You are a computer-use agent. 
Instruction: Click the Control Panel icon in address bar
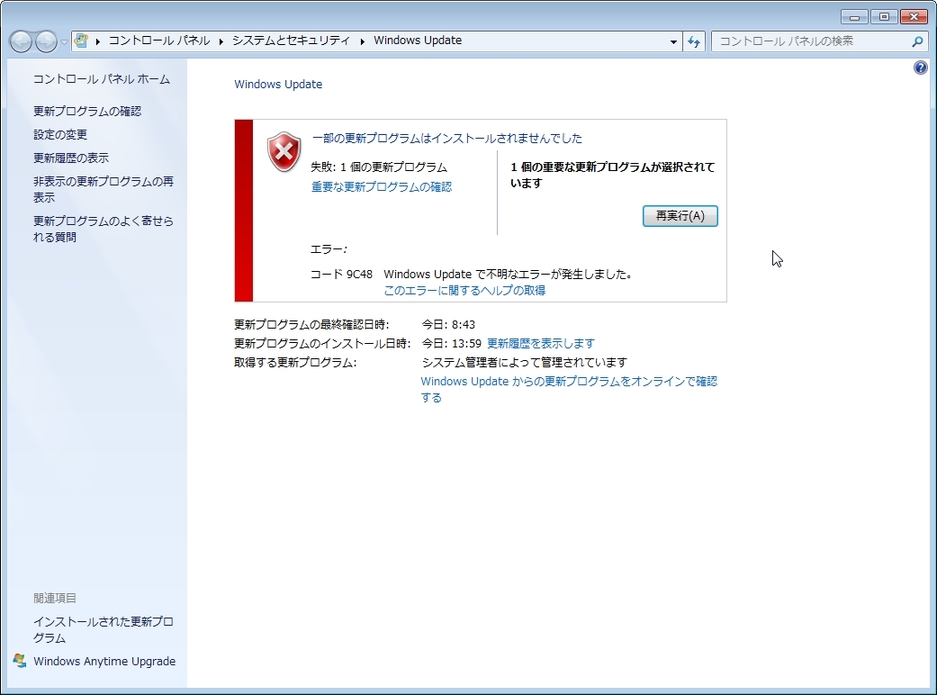(82, 41)
